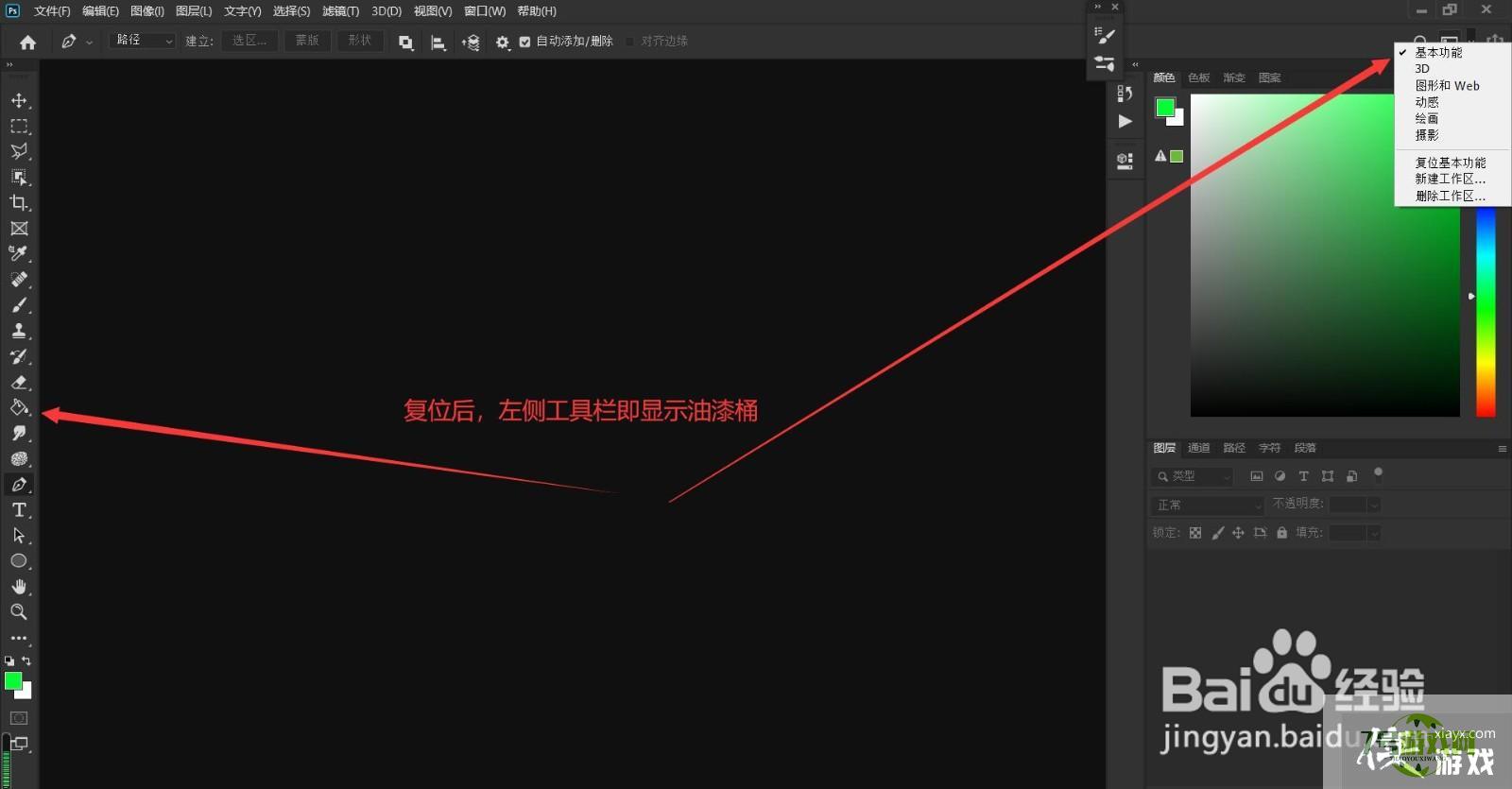
Task: Open the Properties panel icon
Action: [x=1125, y=160]
